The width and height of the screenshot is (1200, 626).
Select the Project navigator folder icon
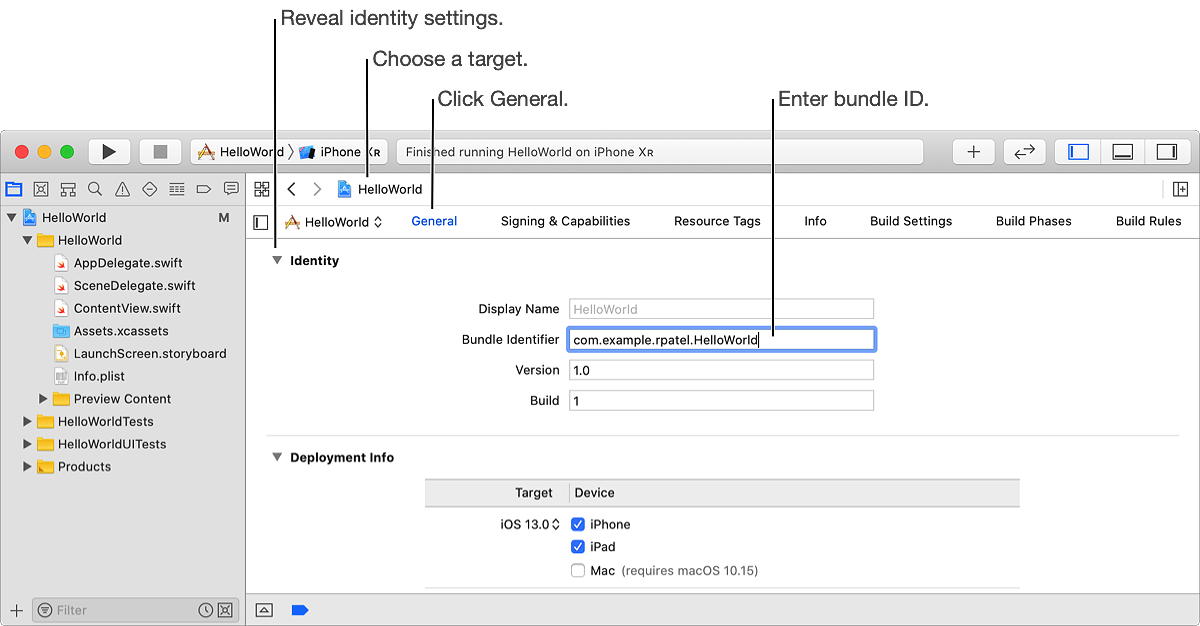(14, 189)
